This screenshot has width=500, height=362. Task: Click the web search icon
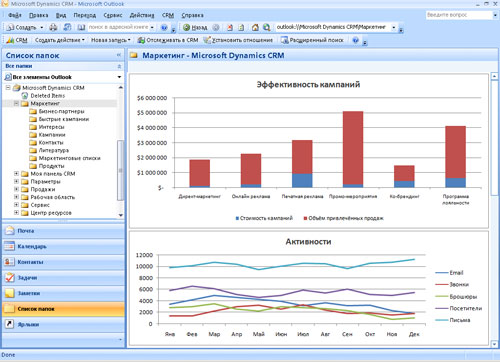coord(267,27)
